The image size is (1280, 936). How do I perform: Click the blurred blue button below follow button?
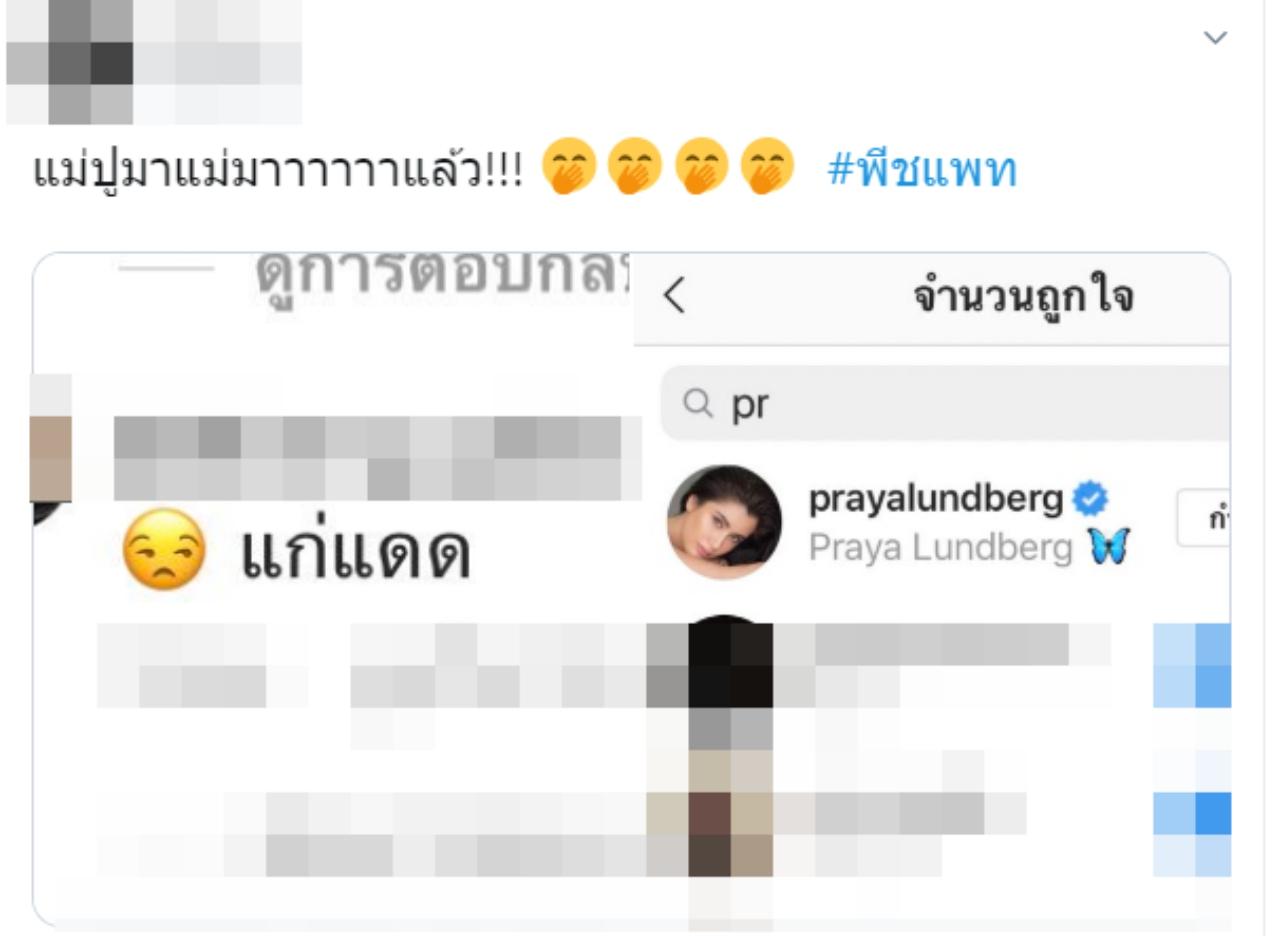point(1192,664)
